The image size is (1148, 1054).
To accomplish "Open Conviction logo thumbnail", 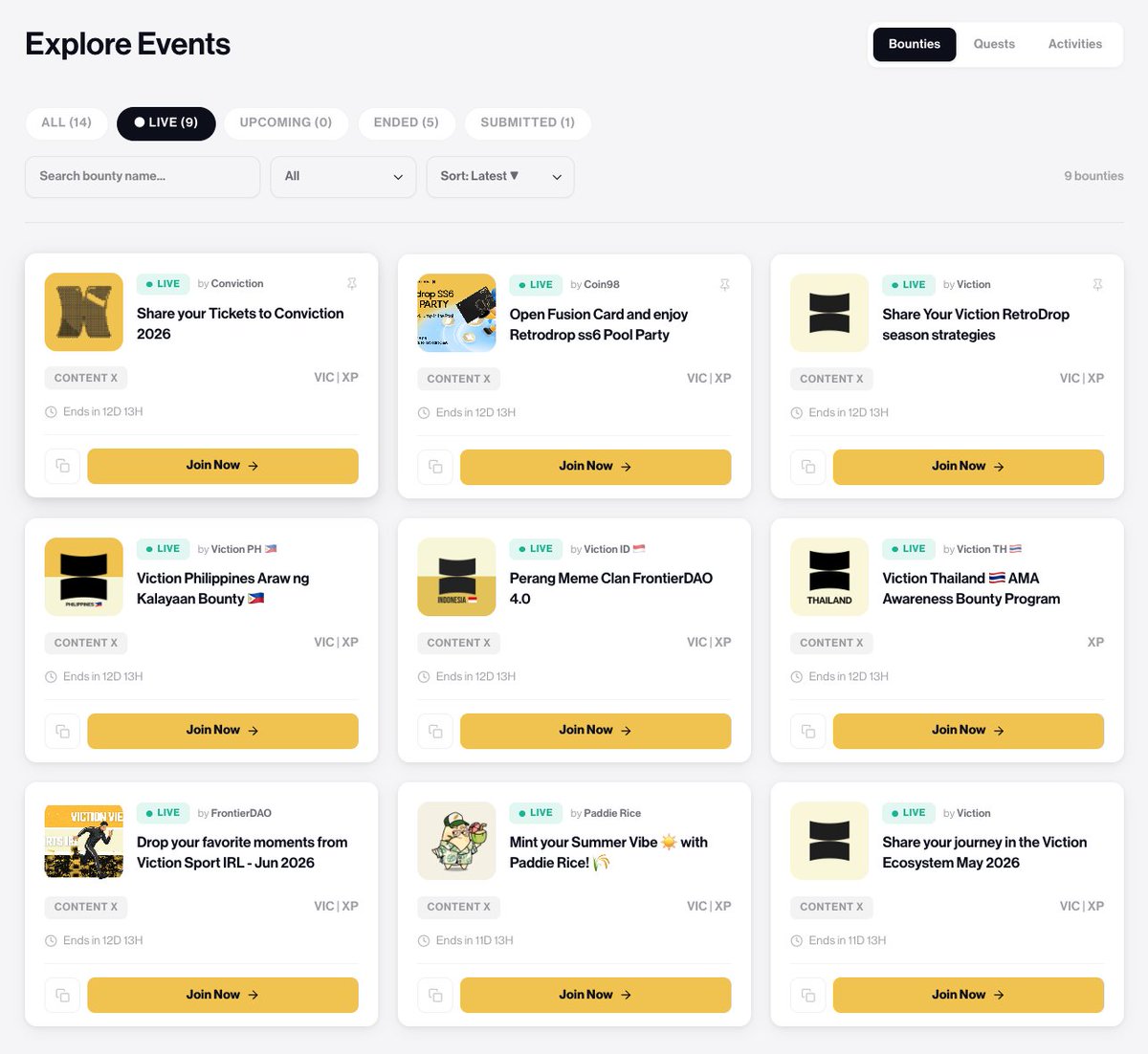I will [x=84, y=312].
